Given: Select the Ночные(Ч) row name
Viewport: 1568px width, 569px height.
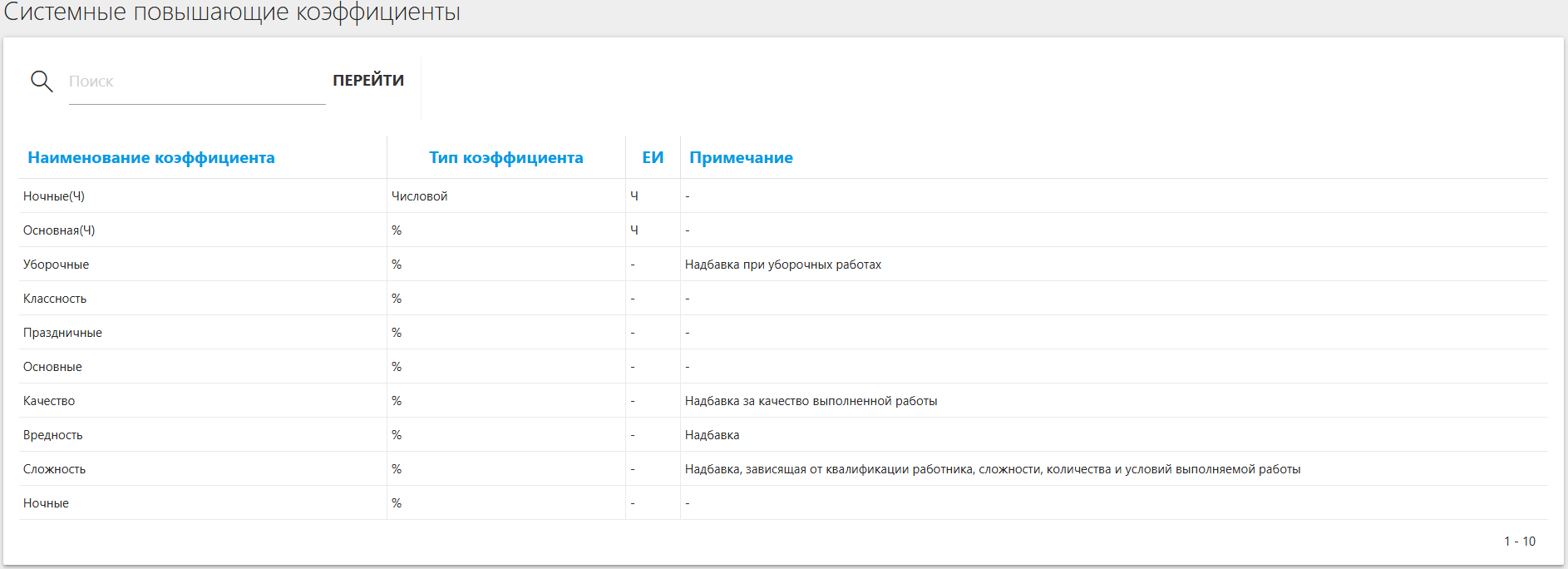Looking at the screenshot, I should point(54,196).
